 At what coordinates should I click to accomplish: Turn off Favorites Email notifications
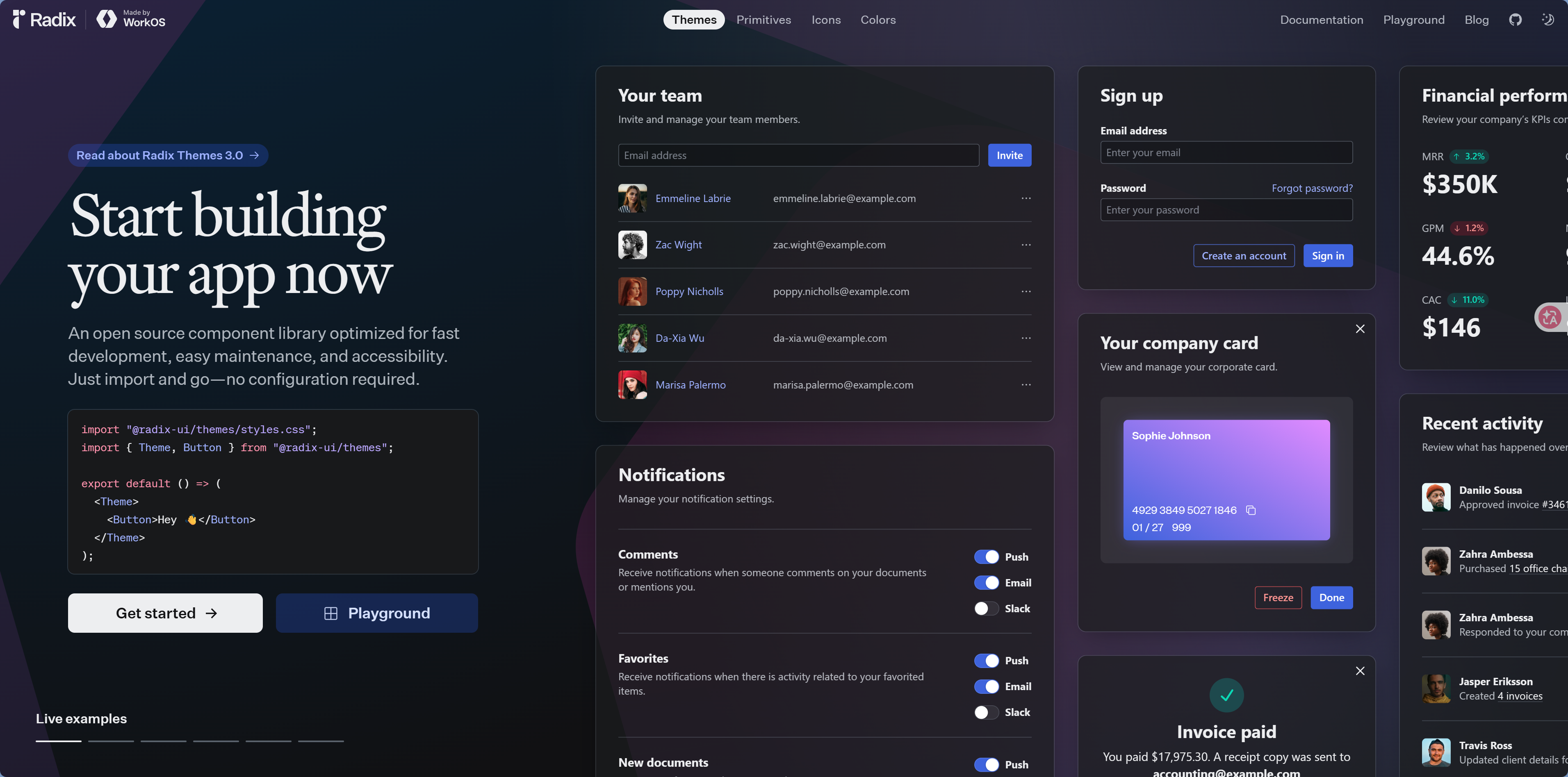(x=986, y=686)
